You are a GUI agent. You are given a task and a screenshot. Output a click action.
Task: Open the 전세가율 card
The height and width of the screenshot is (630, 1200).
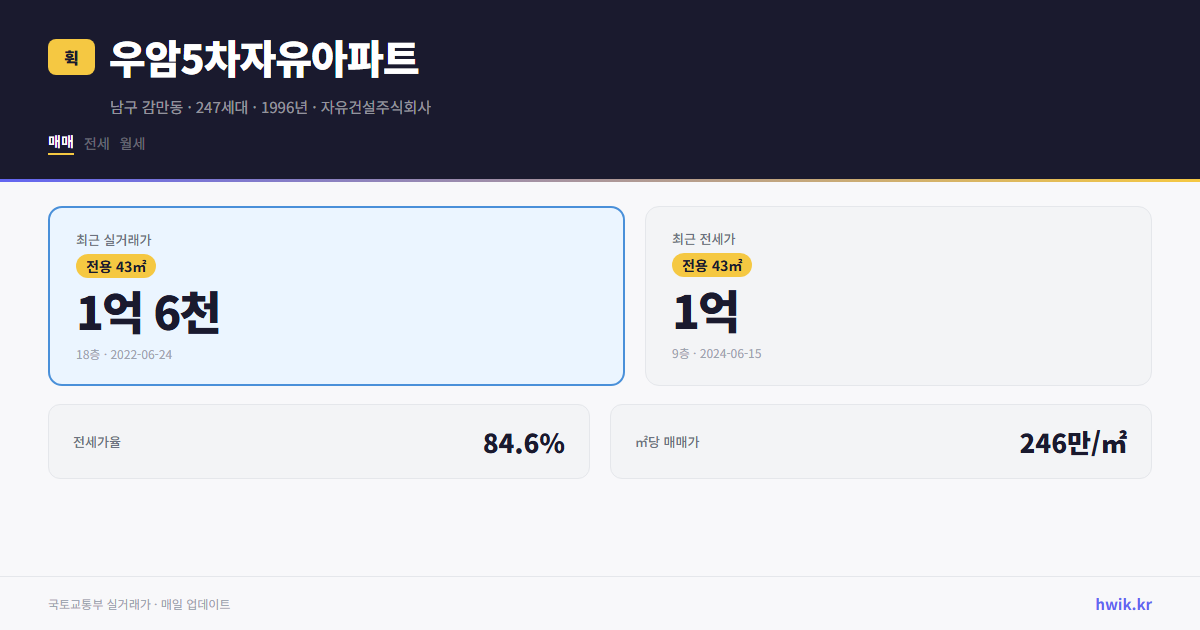pos(319,441)
